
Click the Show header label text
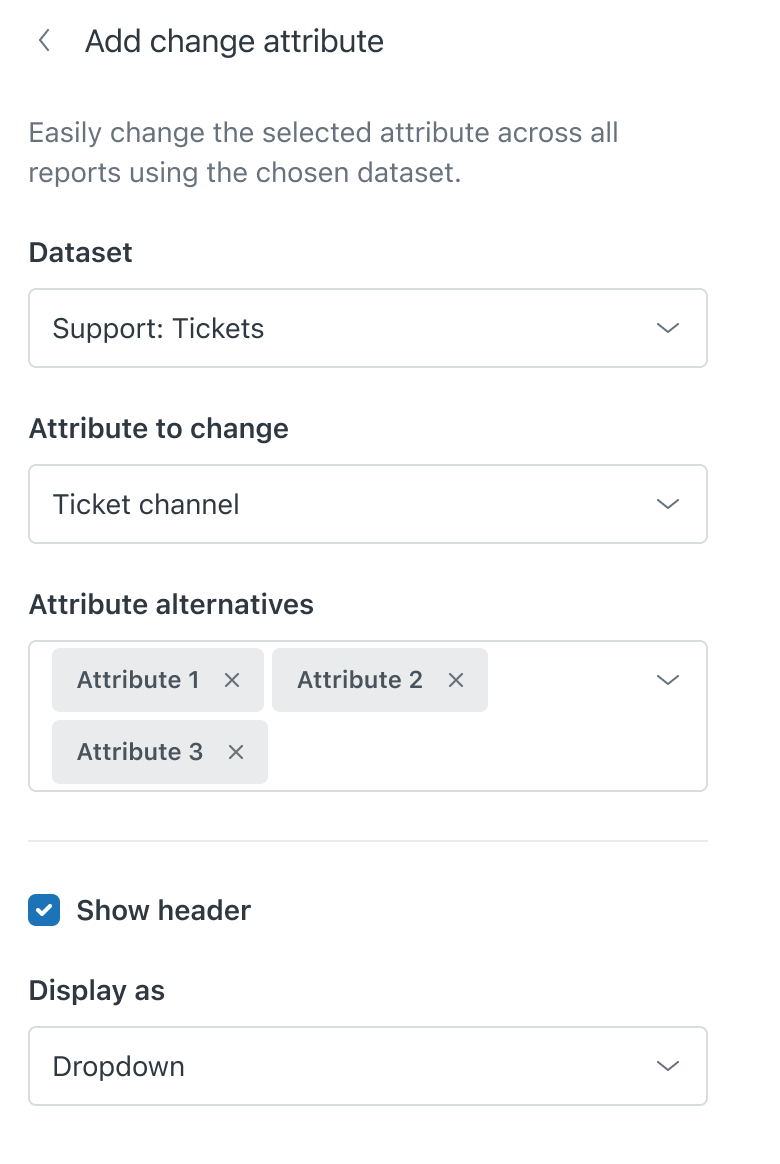pyautogui.click(x=163, y=910)
